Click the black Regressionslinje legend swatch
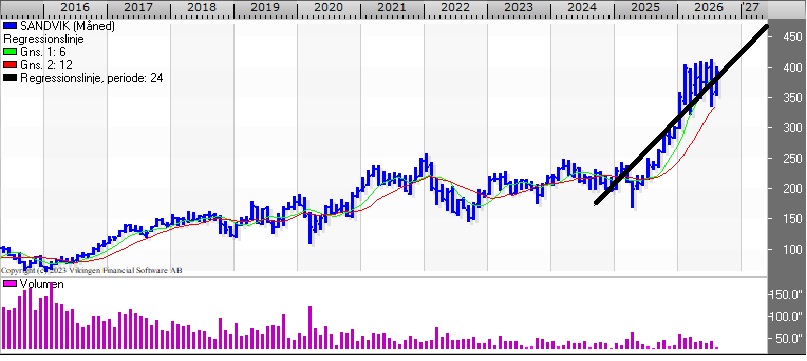The width and height of the screenshot is (807, 361). [x=10, y=78]
